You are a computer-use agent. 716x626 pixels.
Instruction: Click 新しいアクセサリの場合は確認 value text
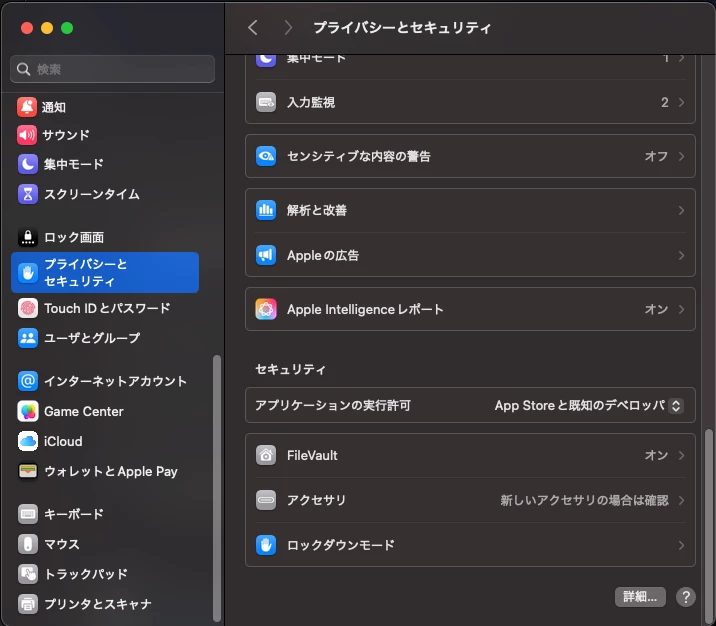(x=584, y=500)
